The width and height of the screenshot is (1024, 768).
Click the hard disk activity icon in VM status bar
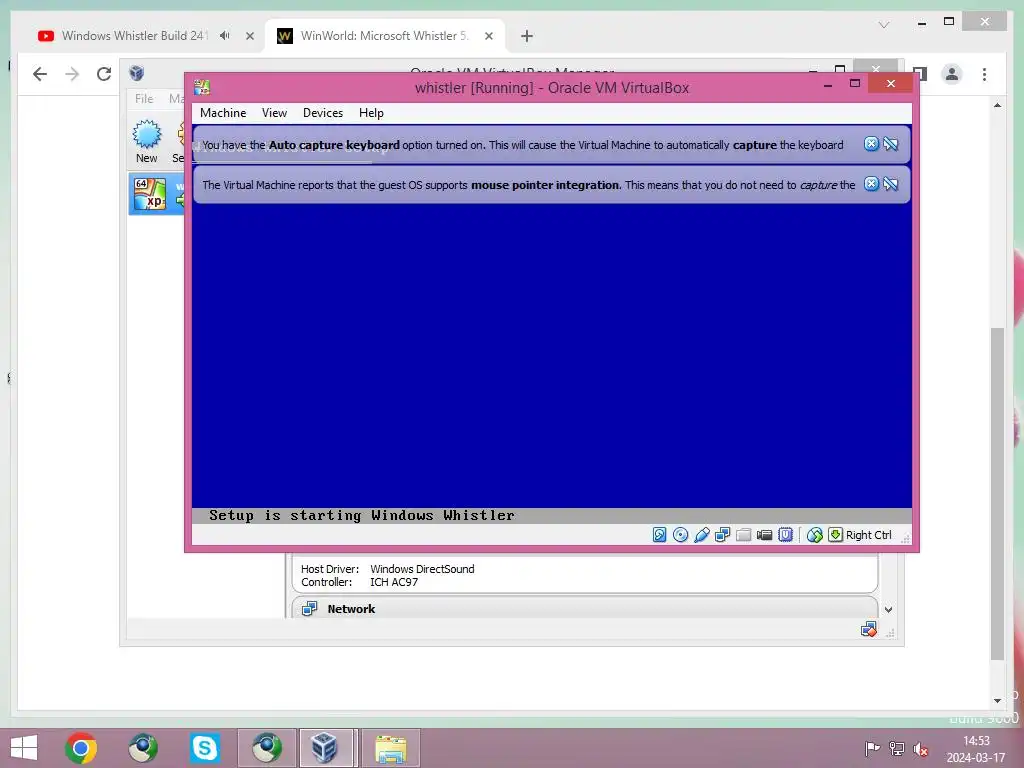tap(660, 535)
